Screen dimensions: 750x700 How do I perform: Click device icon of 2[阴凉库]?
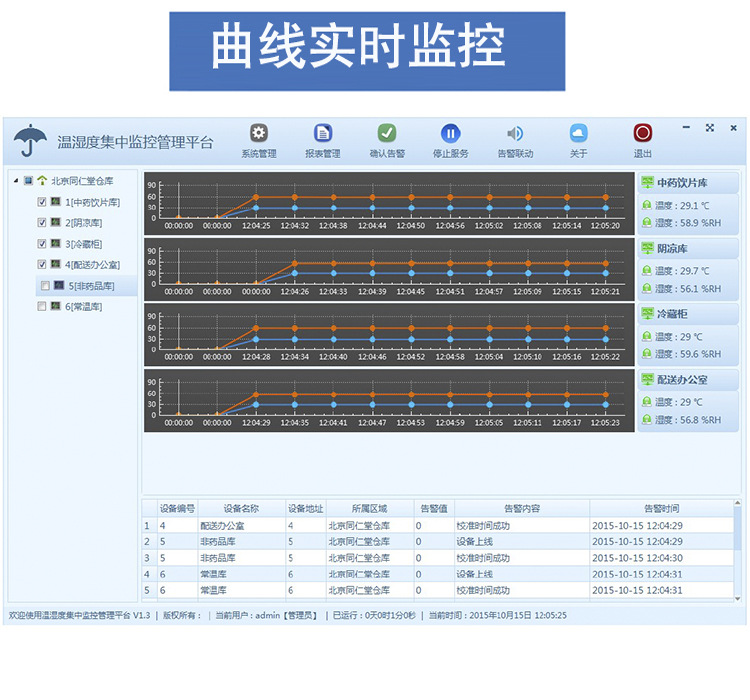(x=56, y=222)
